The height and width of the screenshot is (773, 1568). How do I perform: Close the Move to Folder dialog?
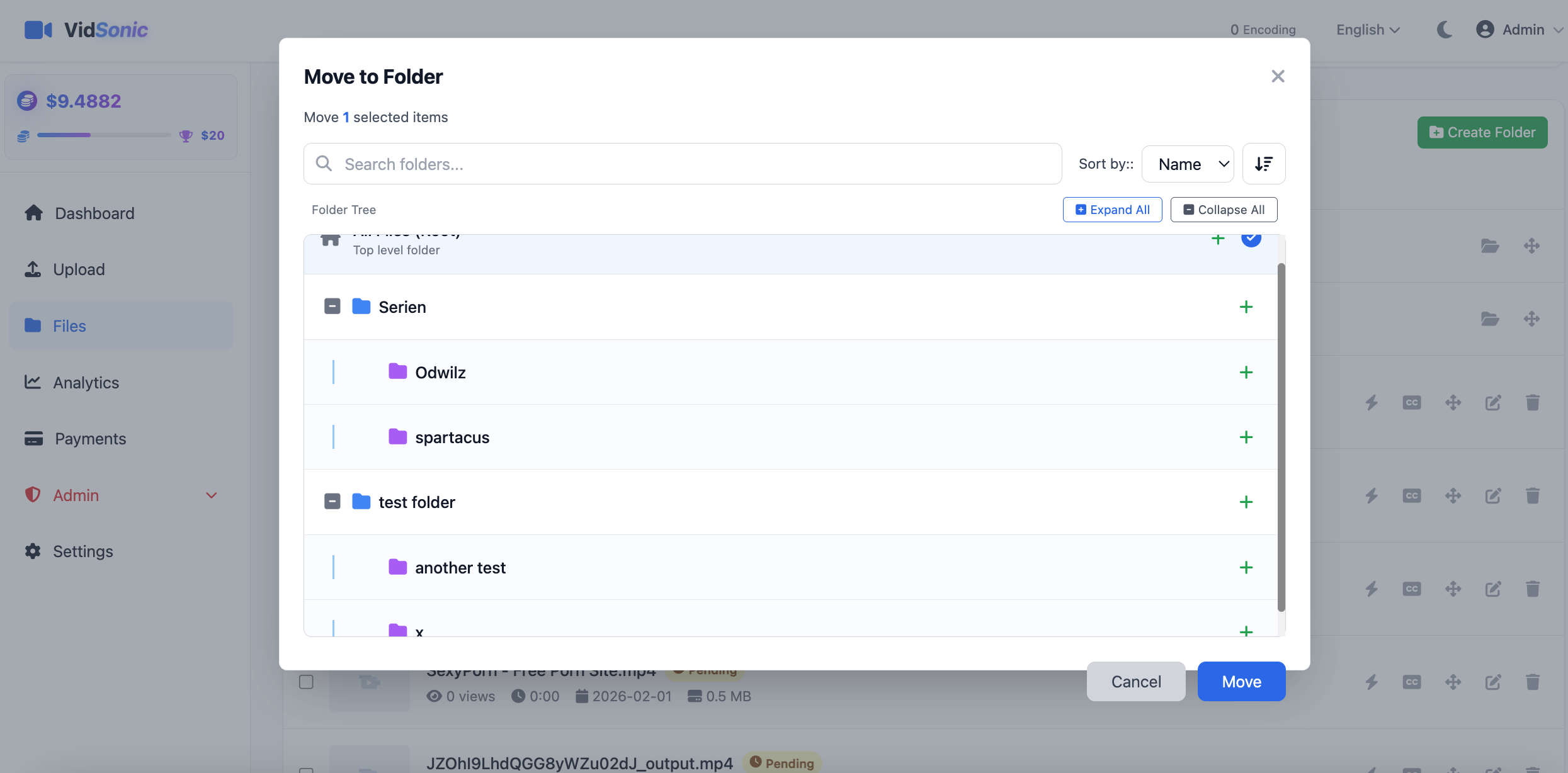click(x=1277, y=76)
